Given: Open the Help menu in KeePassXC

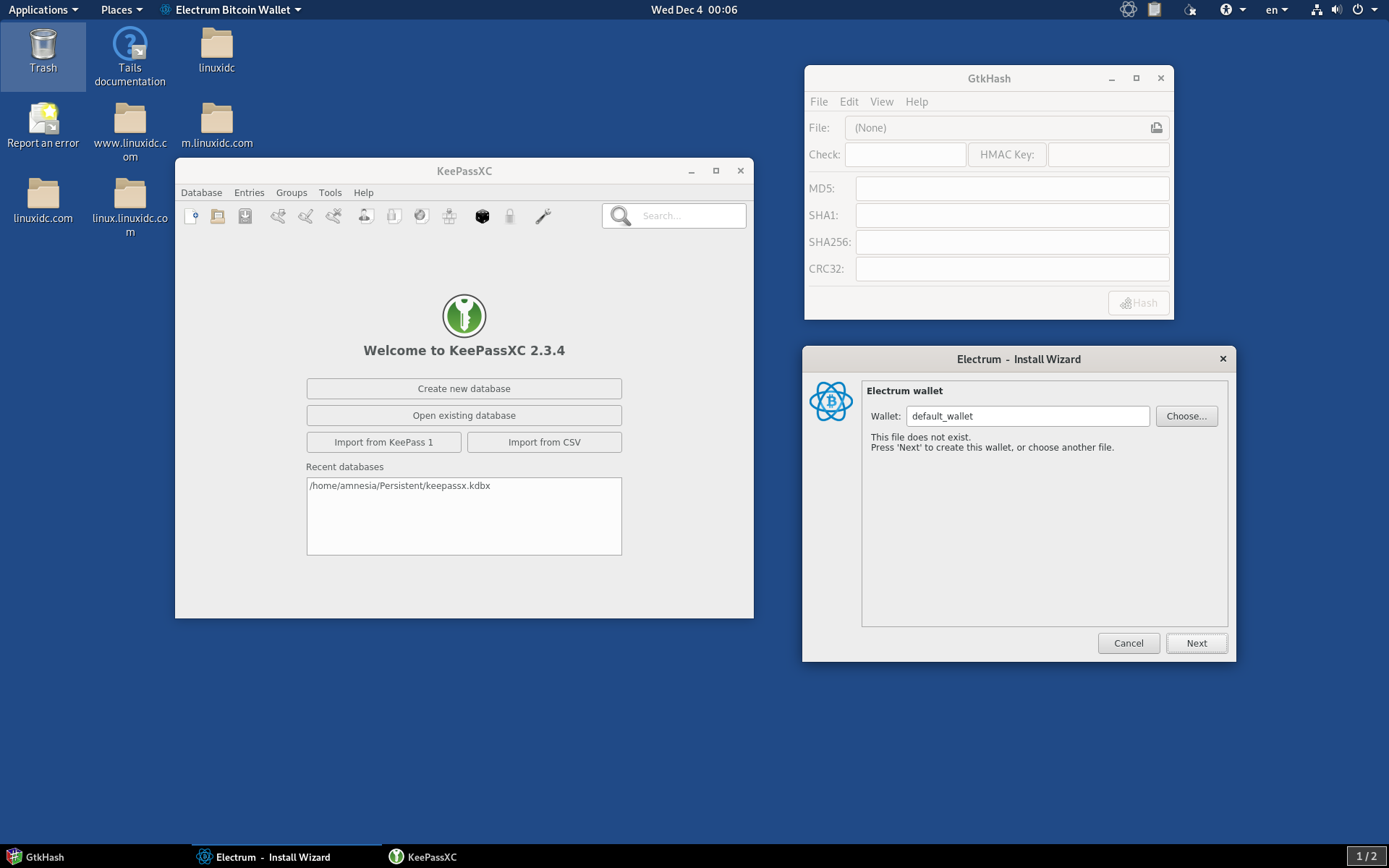Looking at the screenshot, I should tap(363, 192).
